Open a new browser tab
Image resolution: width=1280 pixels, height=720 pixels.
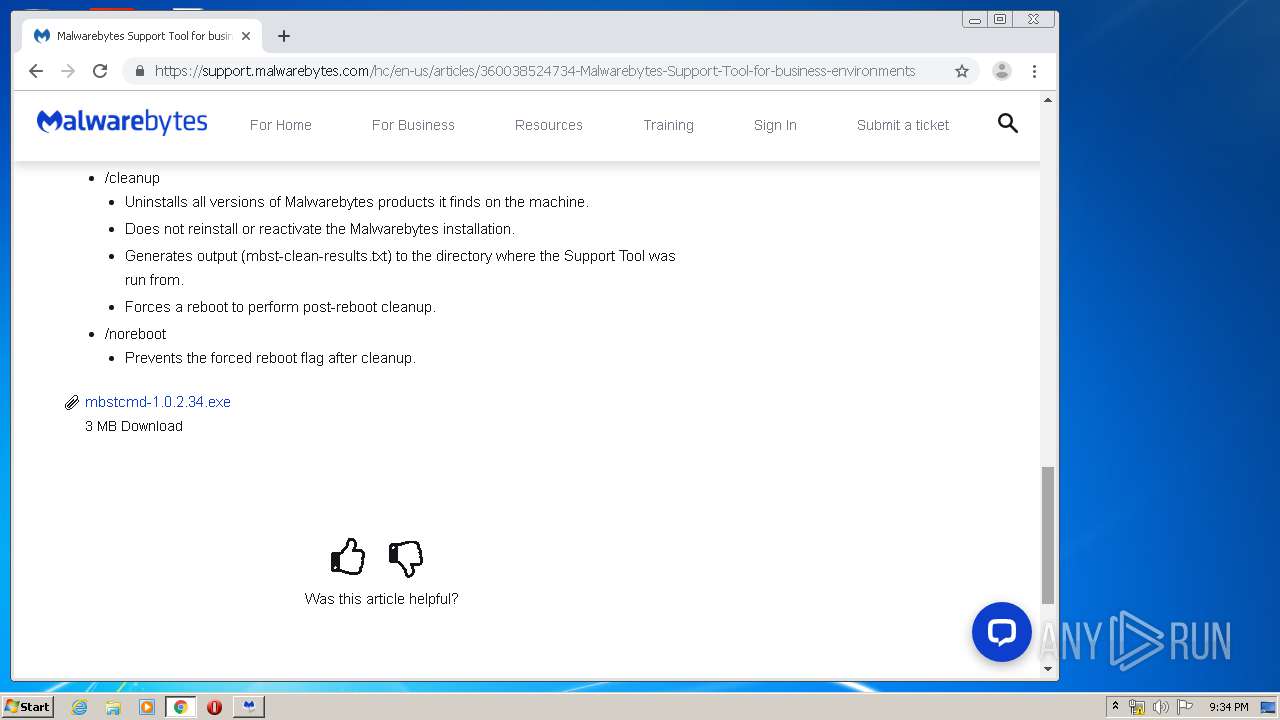[284, 36]
